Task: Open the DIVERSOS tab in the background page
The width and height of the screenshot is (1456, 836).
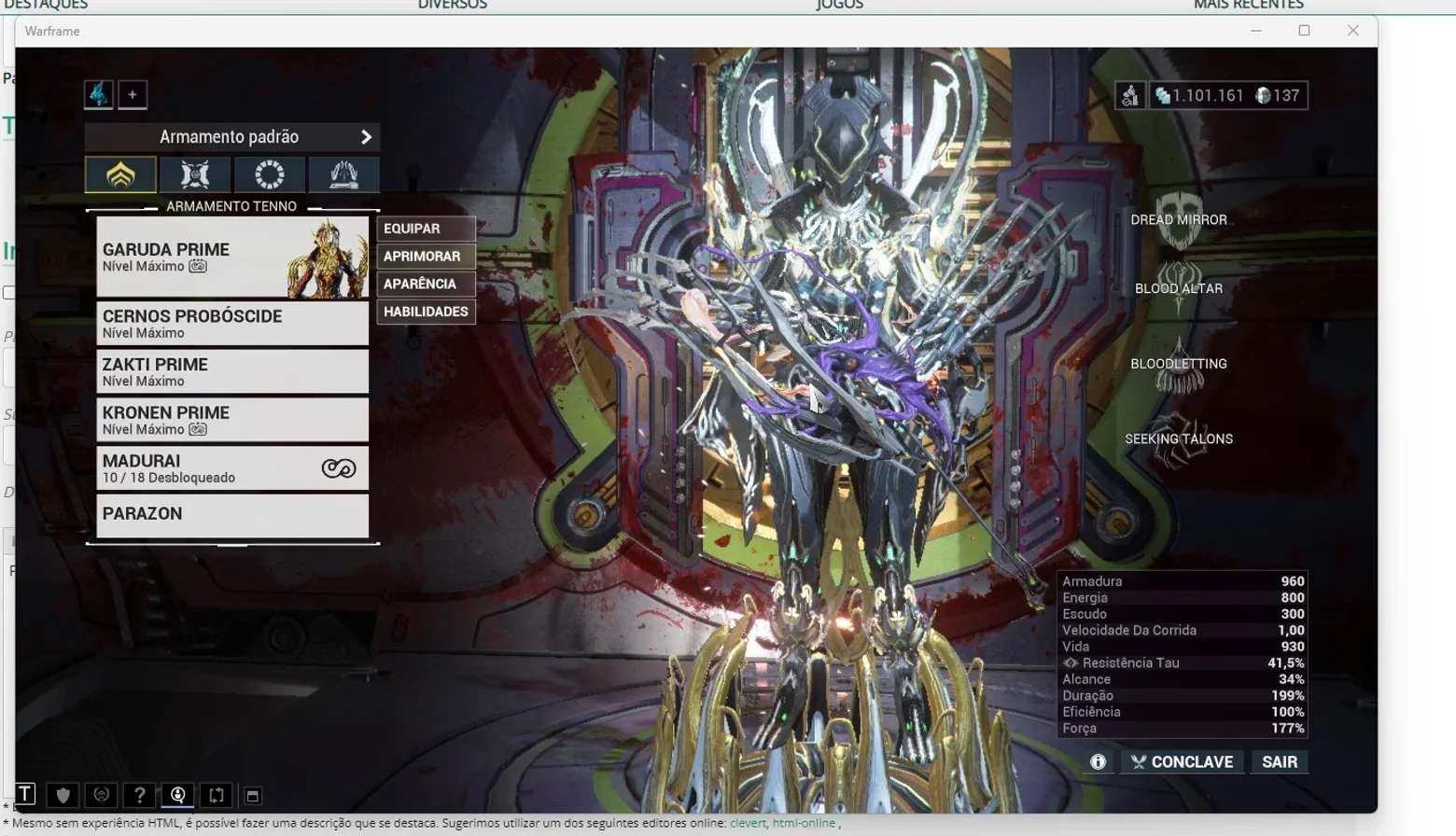Action: pyautogui.click(x=453, y=5)
